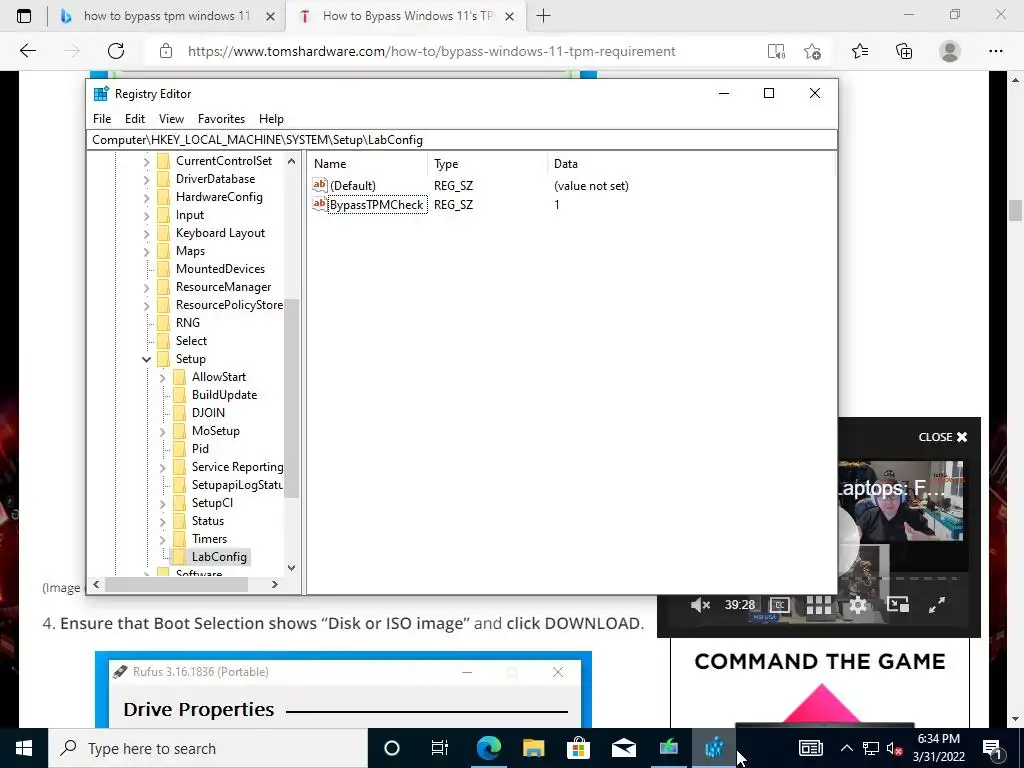Image resolution: width=1024 pixels, height=768 pixels.
Task: Click the browser URL address bar
Action: tap(431, 51)
